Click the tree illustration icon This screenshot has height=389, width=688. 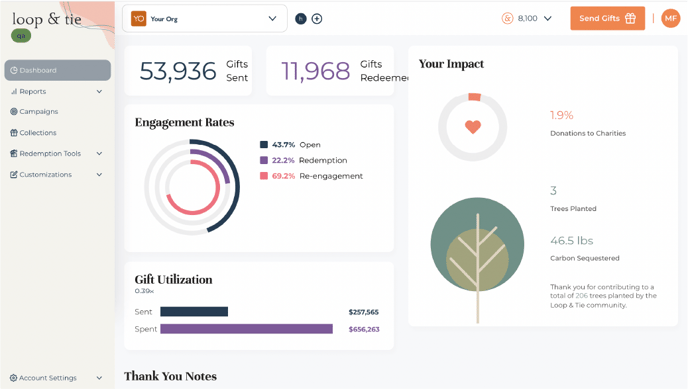477,260
